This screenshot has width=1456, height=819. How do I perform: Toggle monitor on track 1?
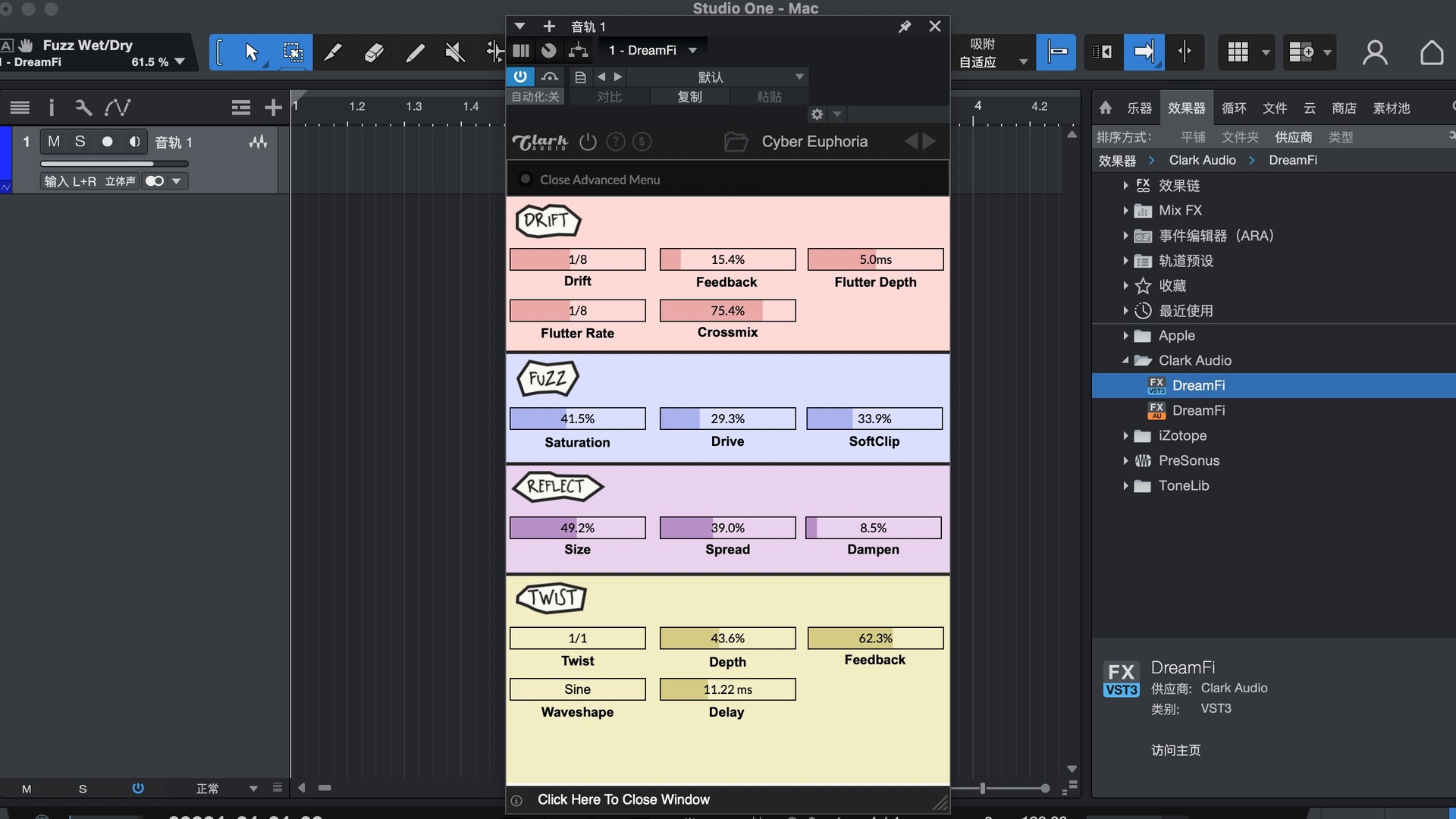[134, 142]
